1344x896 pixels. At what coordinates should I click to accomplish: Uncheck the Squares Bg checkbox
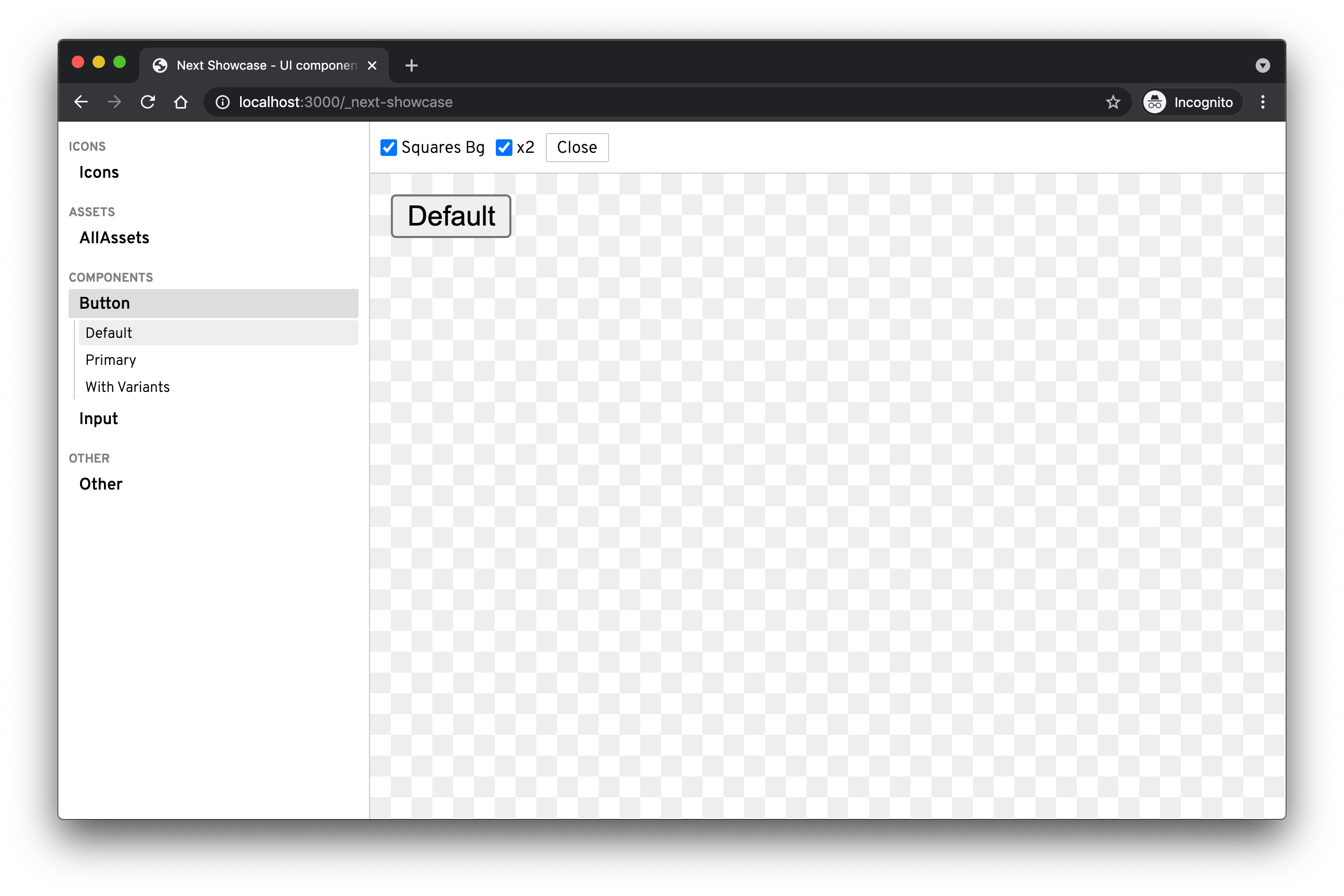coord(389,148)
